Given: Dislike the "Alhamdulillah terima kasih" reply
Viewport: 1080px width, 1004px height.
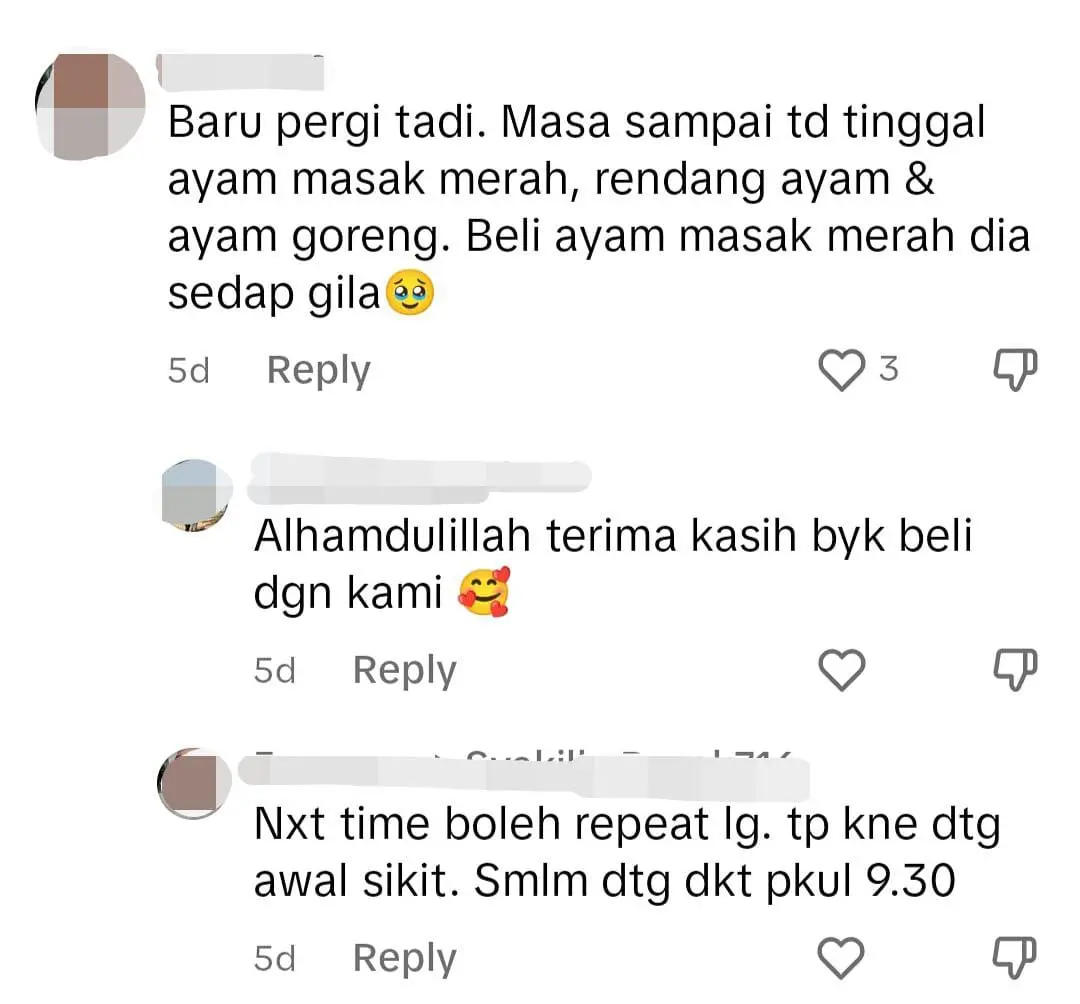Looking at the screenshot, I should tap(1015, 670).
